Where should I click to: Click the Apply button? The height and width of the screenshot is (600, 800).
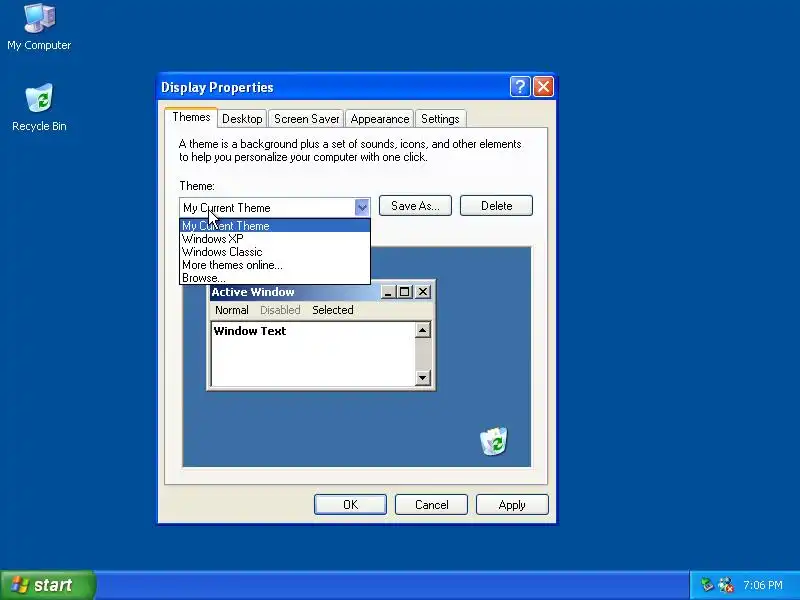coord(512,505)
